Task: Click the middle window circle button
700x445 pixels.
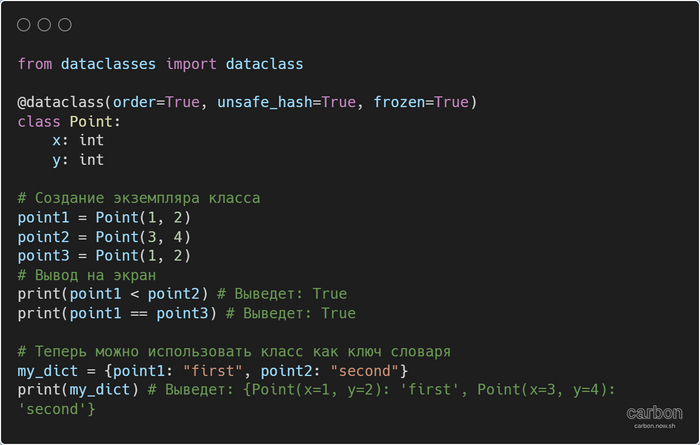Action: coord(45,25)
